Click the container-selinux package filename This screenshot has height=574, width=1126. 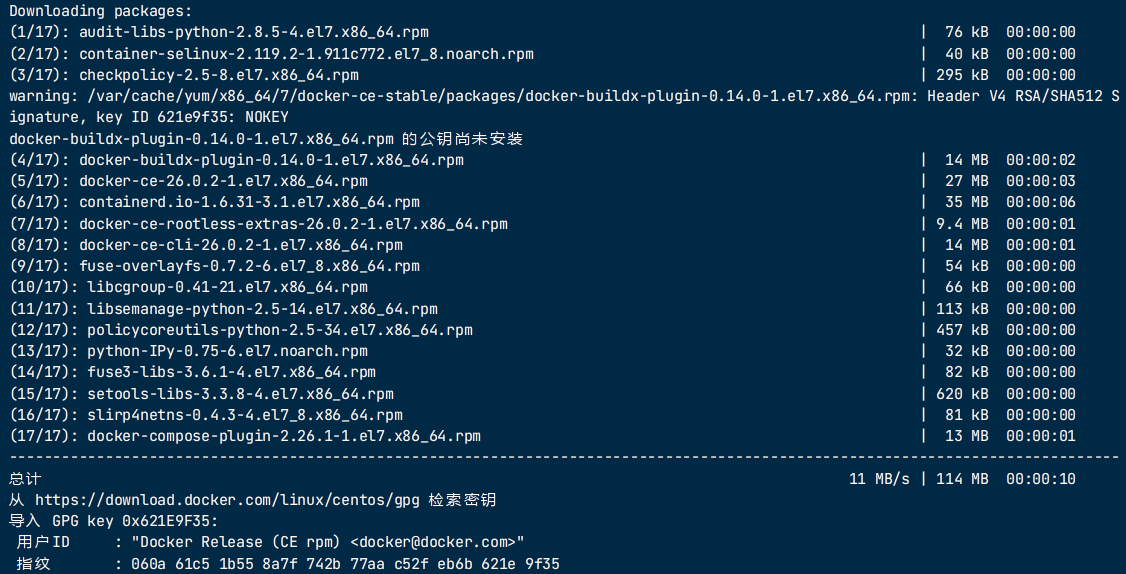306,54
